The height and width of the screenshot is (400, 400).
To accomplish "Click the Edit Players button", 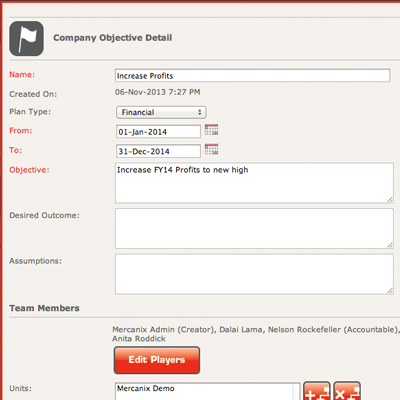I will pyautogui.click(x=157, y=360).
